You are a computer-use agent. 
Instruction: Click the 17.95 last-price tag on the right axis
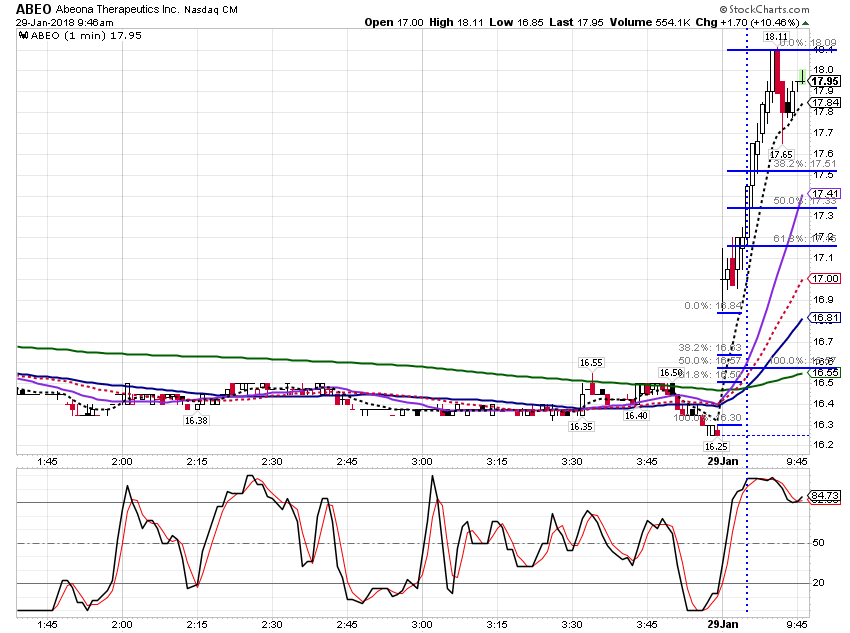coord(825,81)
